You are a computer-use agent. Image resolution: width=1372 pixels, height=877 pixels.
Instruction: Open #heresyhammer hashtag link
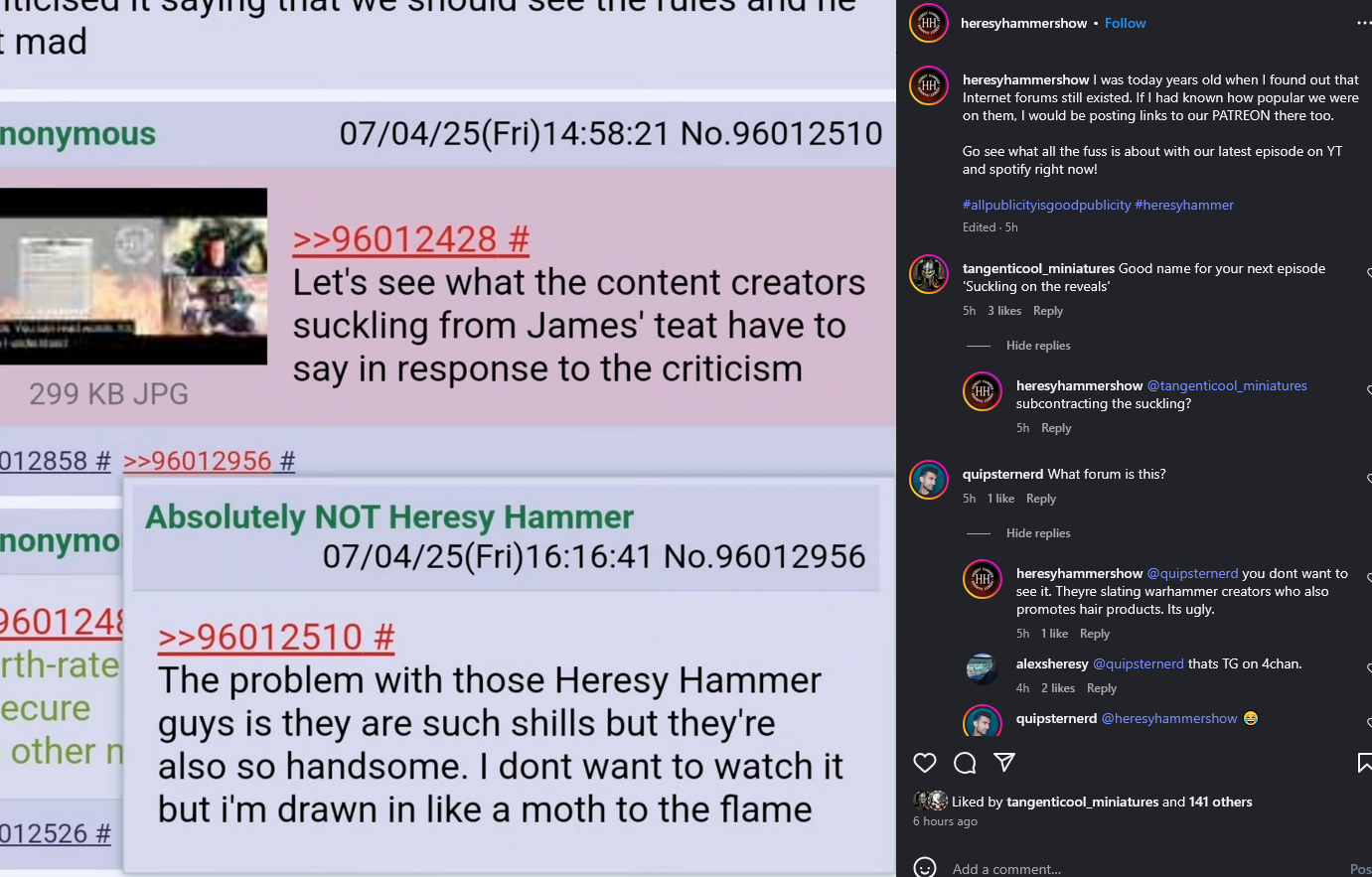[x=1184, y=205]
